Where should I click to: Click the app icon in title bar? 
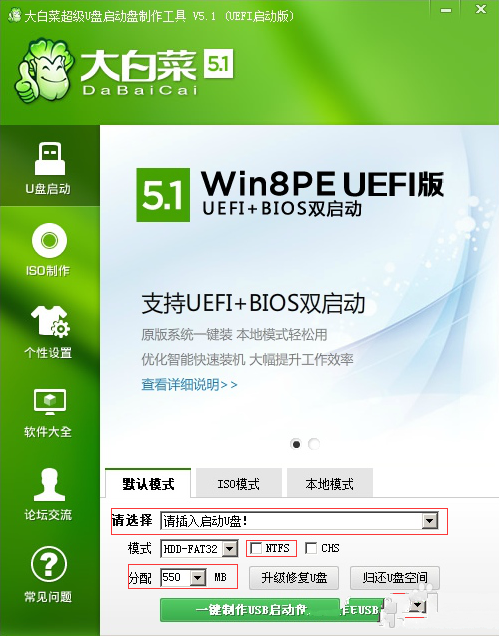click(x=14, y=15)
